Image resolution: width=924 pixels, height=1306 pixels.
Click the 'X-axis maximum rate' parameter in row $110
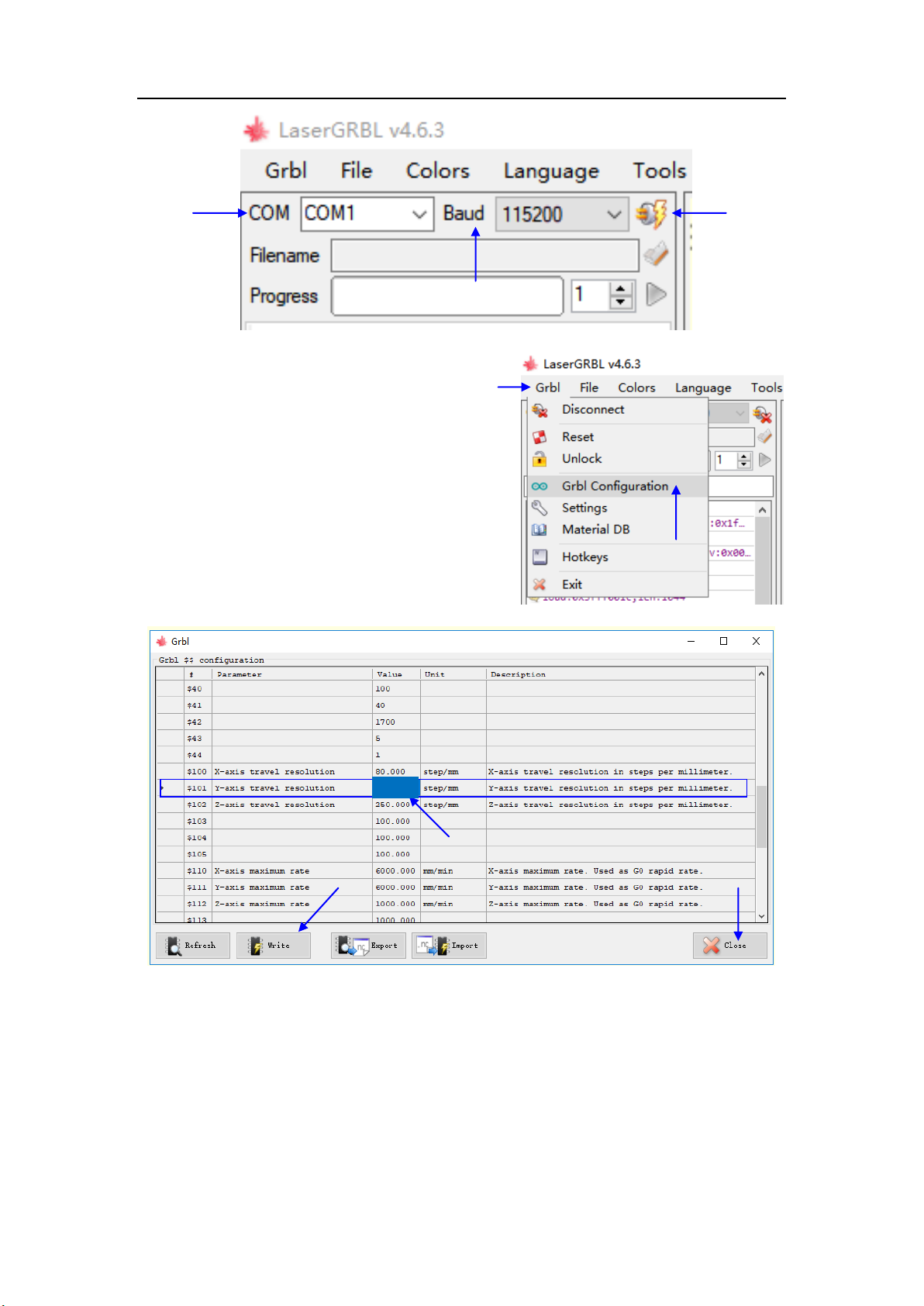pyautogui.click(x=262, y=871)
